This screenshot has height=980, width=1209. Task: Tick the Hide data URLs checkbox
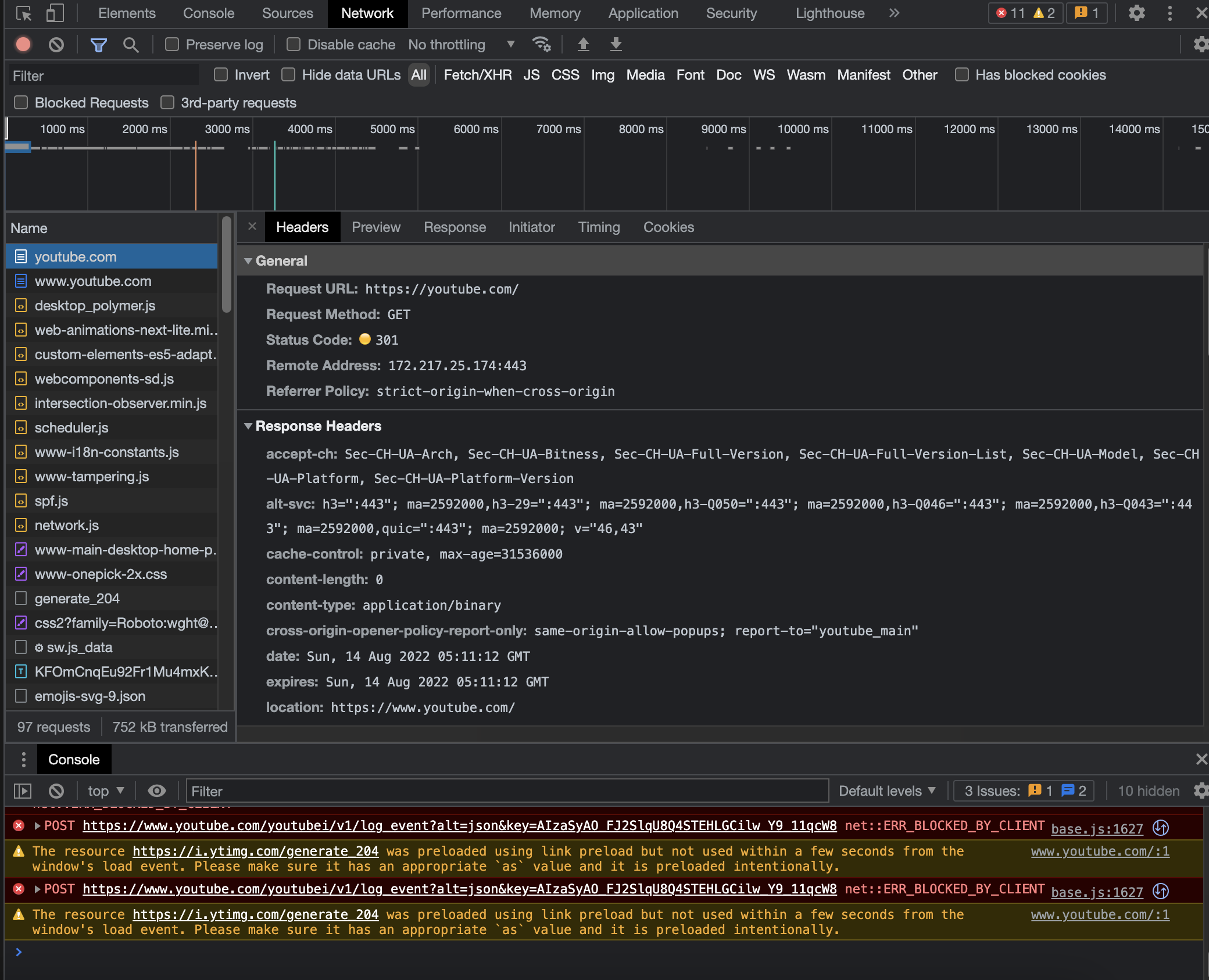tap(288, 75)
